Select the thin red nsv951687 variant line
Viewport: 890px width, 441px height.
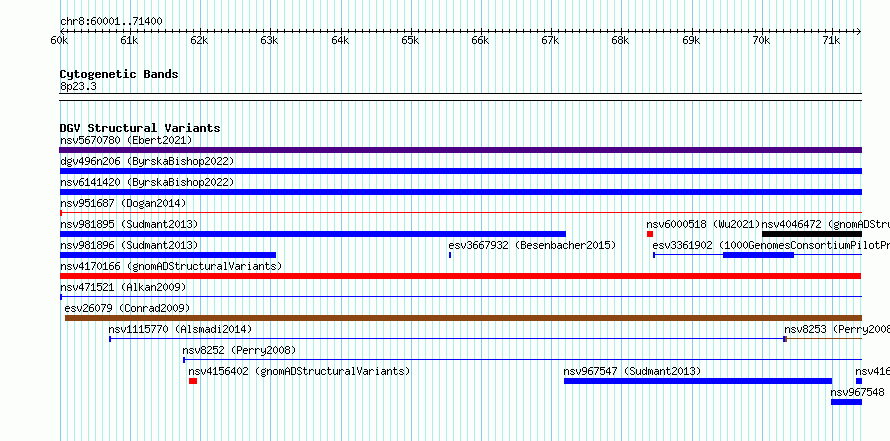pyautogui.click(x=460, y=213)
